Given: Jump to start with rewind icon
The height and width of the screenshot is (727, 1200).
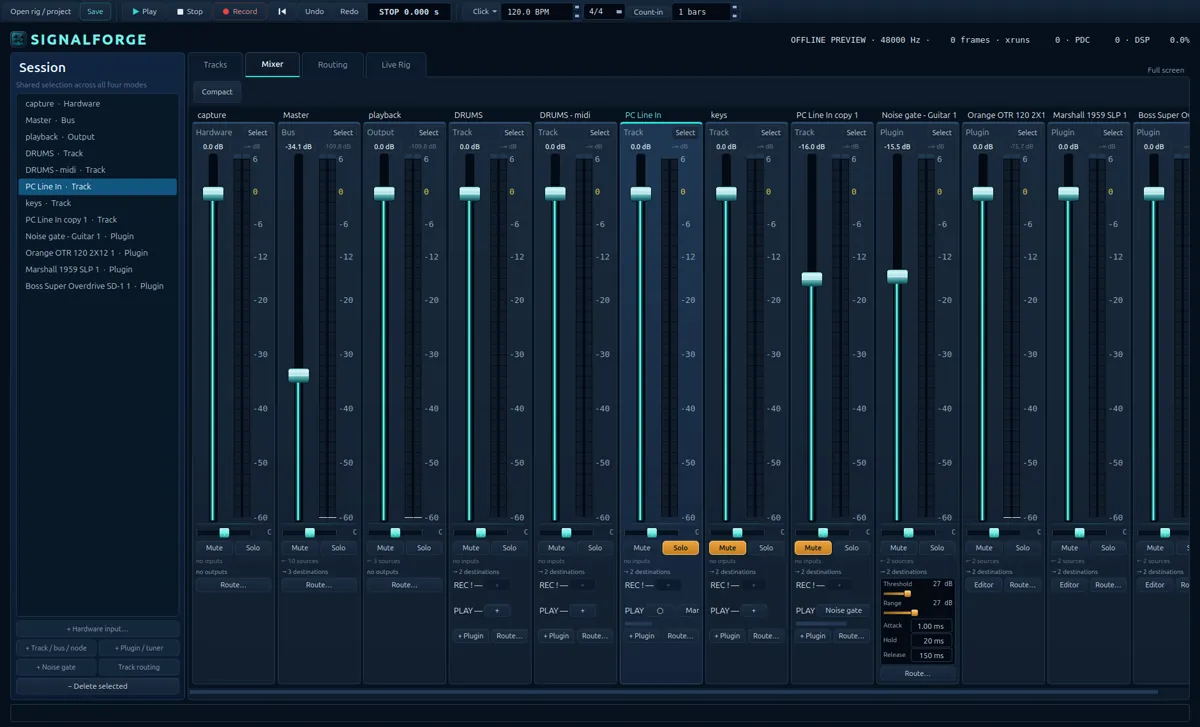Looking at the screenshot, I should coord(282,12).
